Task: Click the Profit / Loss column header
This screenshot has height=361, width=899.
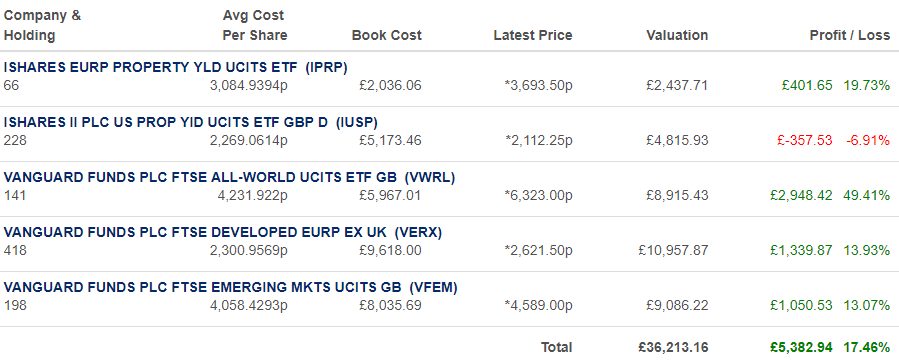Action: tap(850, 36)
